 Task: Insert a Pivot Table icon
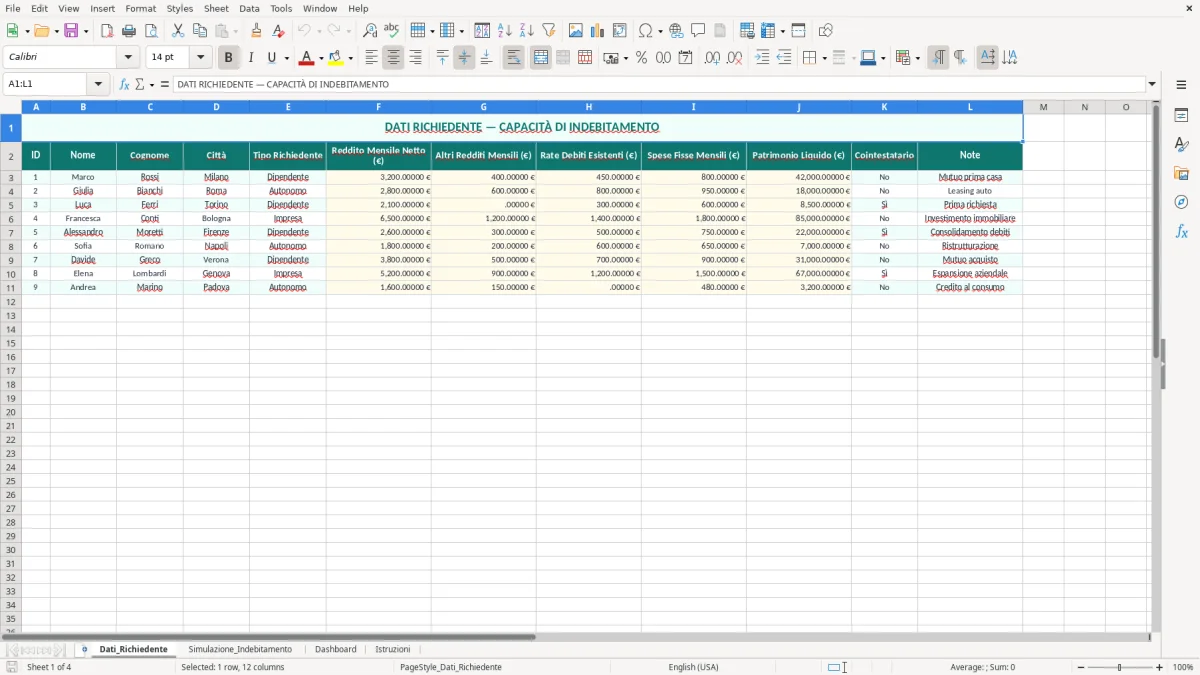coord(619,31)
